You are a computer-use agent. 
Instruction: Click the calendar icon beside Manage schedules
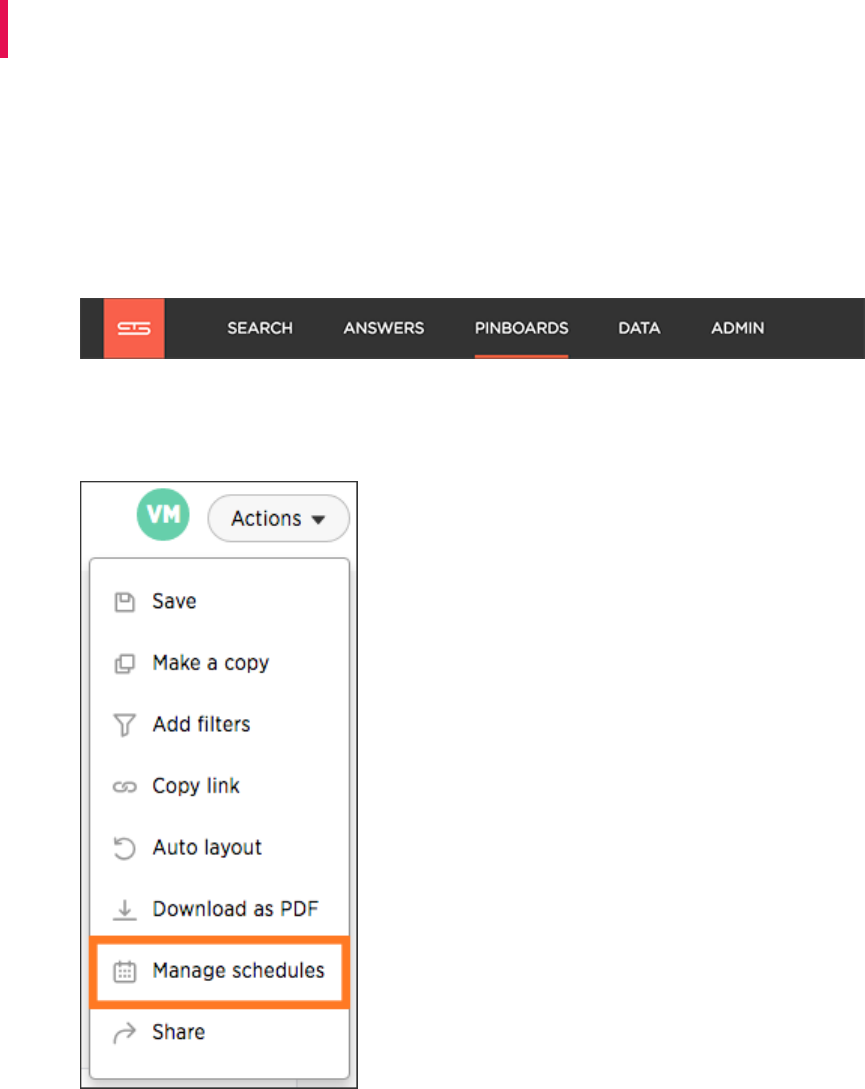pos(124,972)
